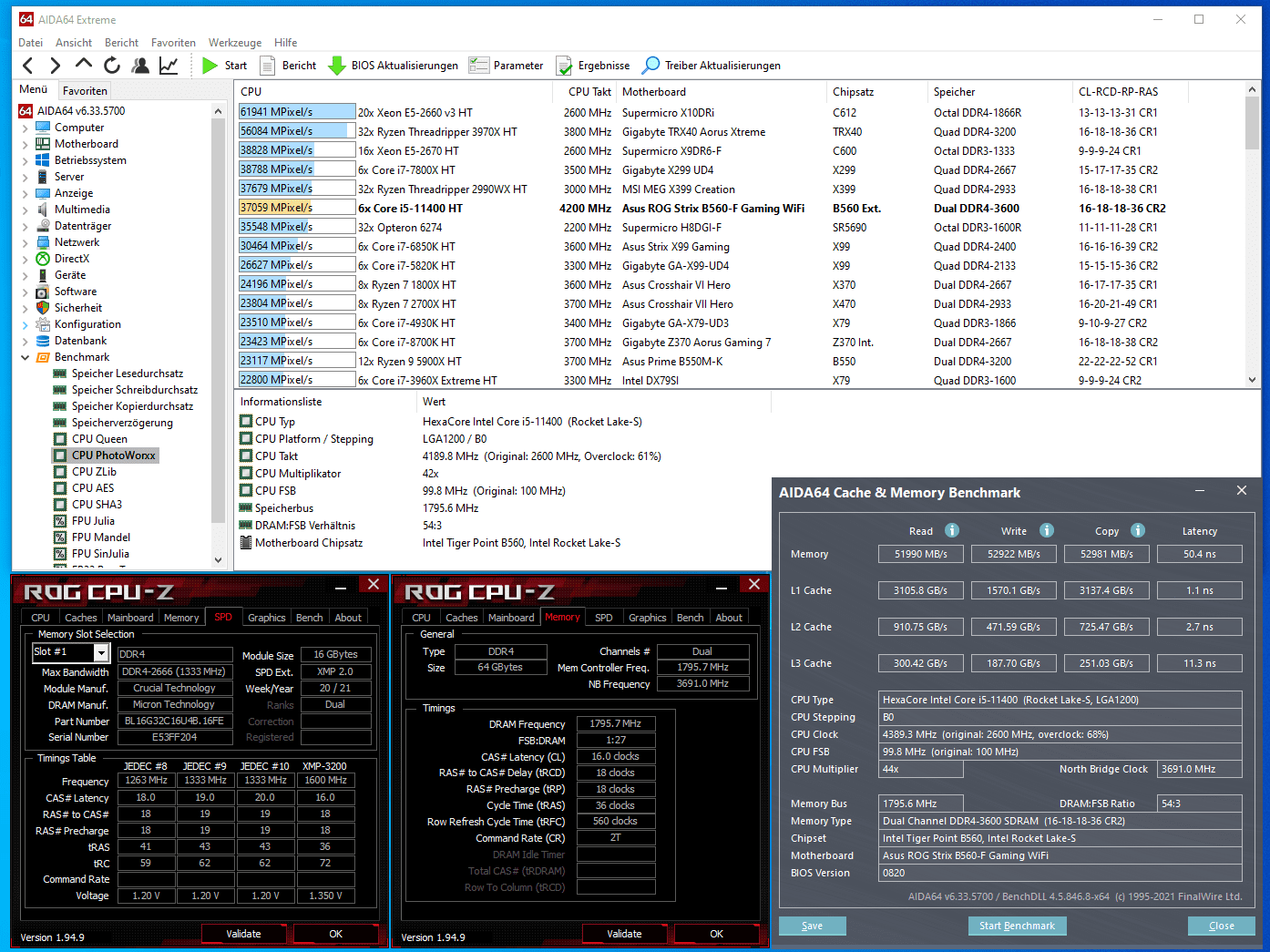Expand the Konfiguration tree node

[25, 325]
